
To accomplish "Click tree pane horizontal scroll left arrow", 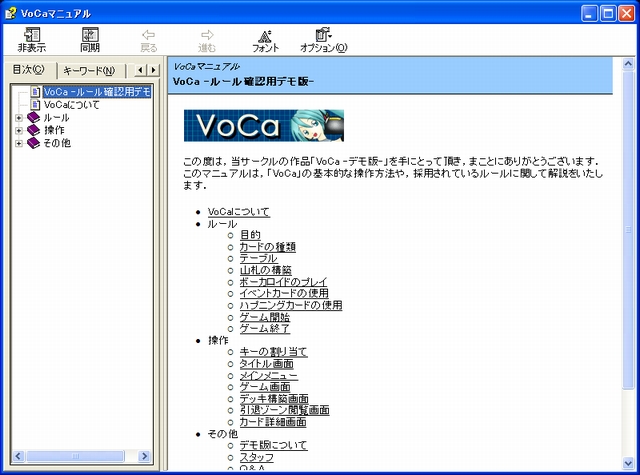I will point(18,456).
